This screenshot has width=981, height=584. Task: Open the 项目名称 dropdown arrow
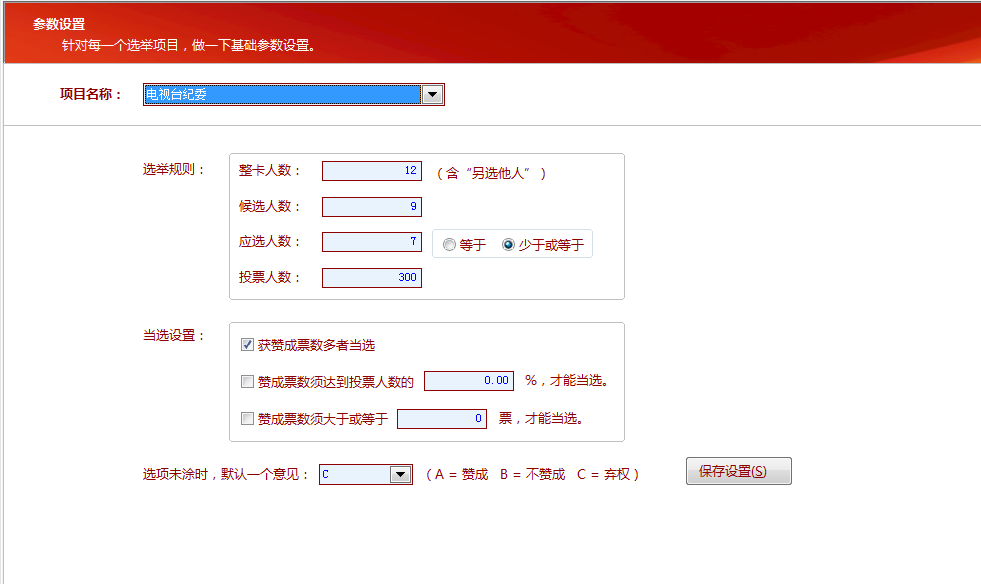tap(432, 95)
